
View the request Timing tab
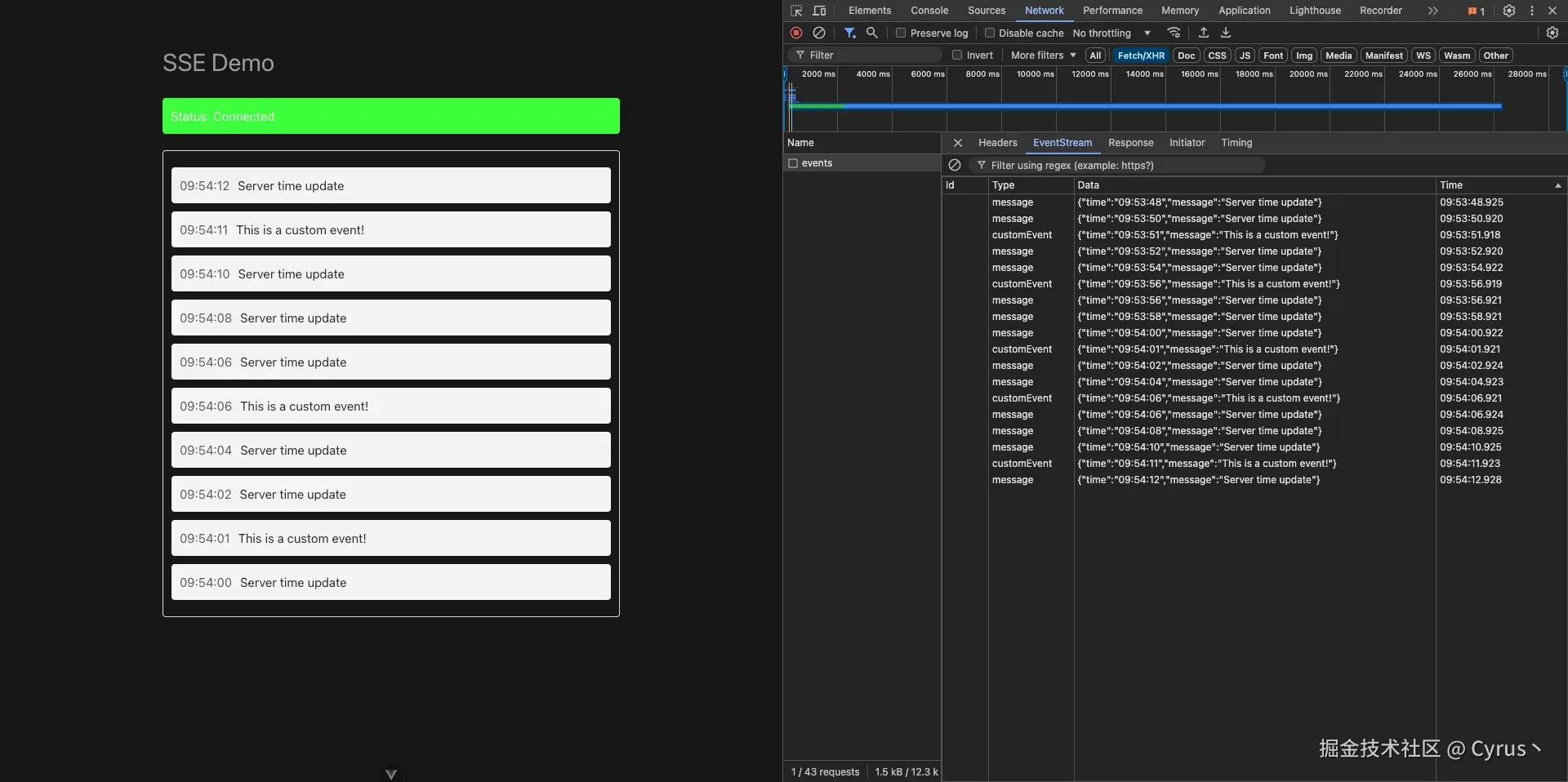click(x=1236, y=143)
